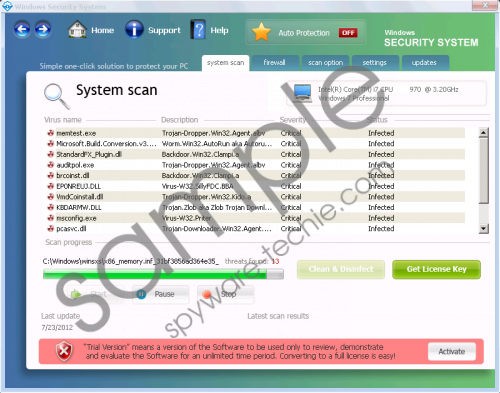Click threat icon beside auditpol.exe

[x=50, y=165]
